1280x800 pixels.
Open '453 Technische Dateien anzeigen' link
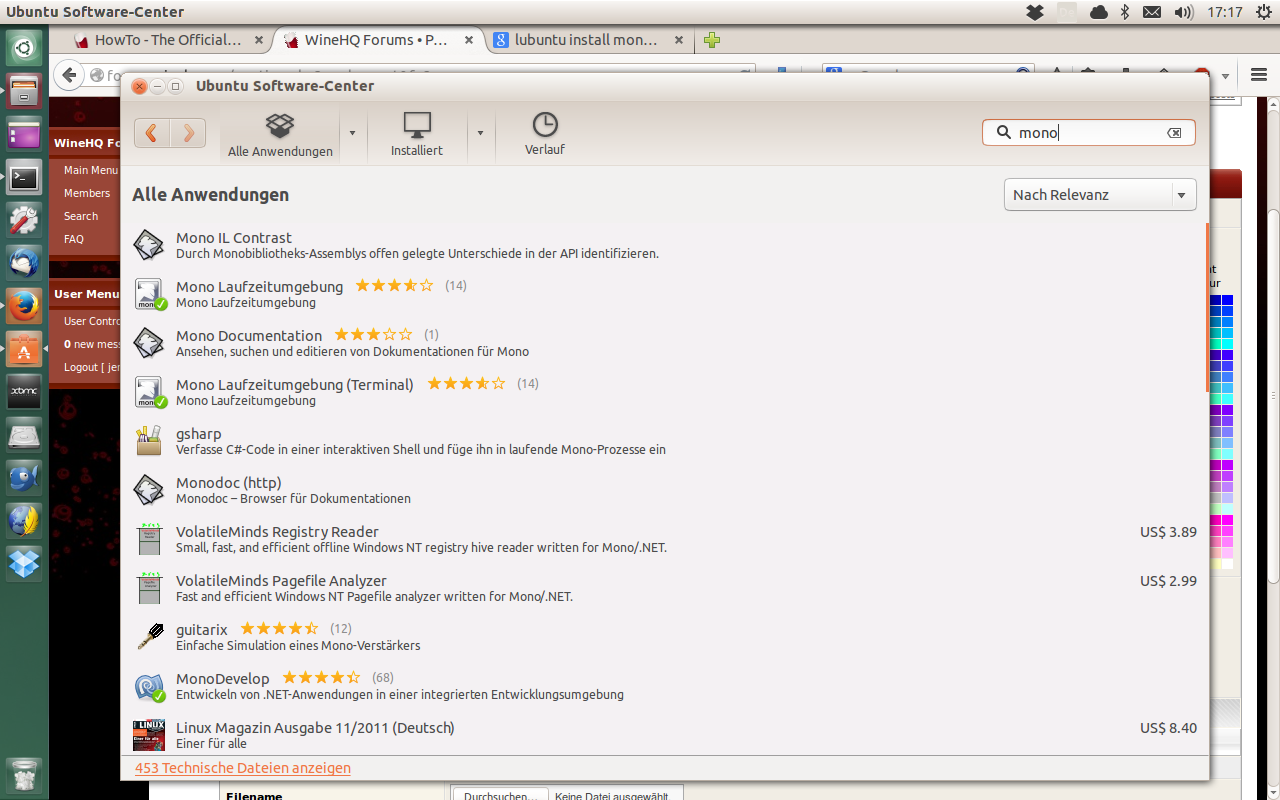(x=243, y=768)
